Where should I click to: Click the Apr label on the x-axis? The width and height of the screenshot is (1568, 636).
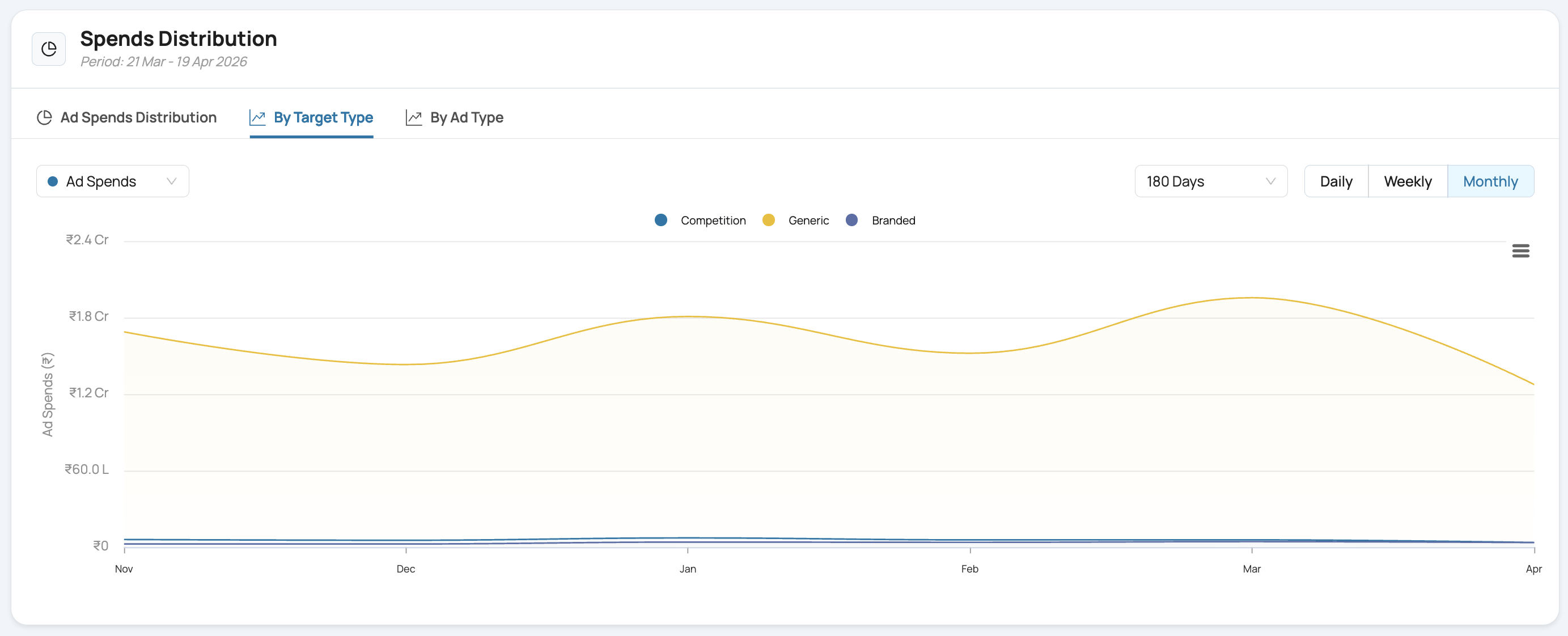pos(1534,569)
